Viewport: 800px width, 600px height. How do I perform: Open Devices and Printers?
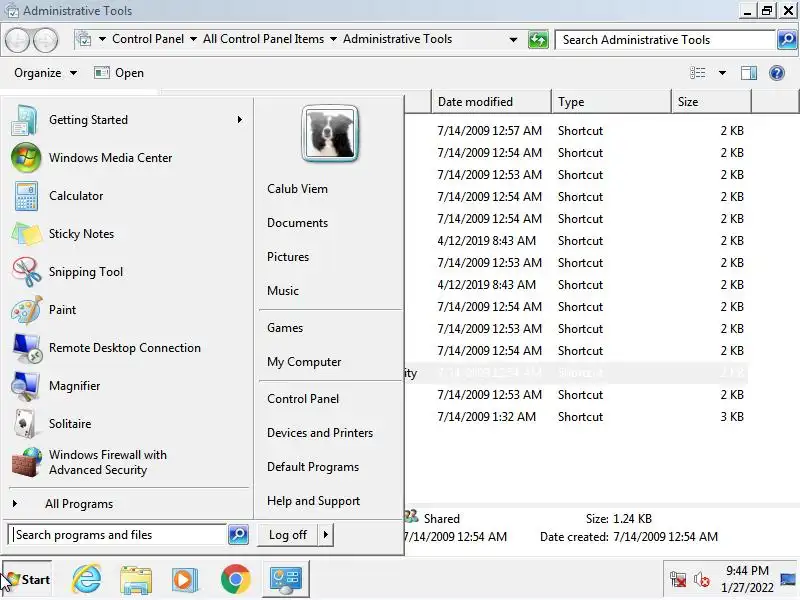point(320,433)
